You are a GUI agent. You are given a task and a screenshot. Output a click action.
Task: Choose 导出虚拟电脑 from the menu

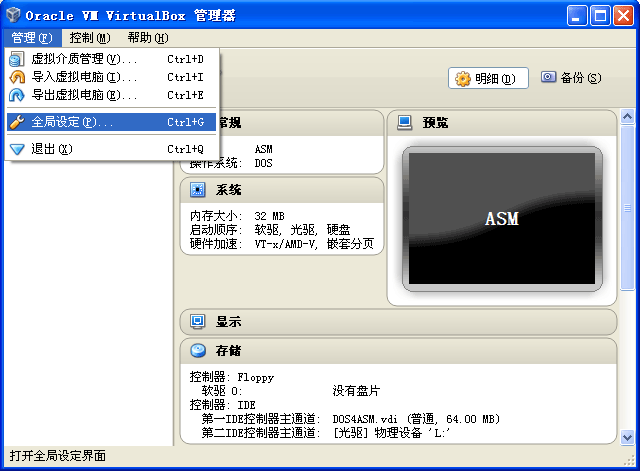pyautogui.click(x=111, y=95)
